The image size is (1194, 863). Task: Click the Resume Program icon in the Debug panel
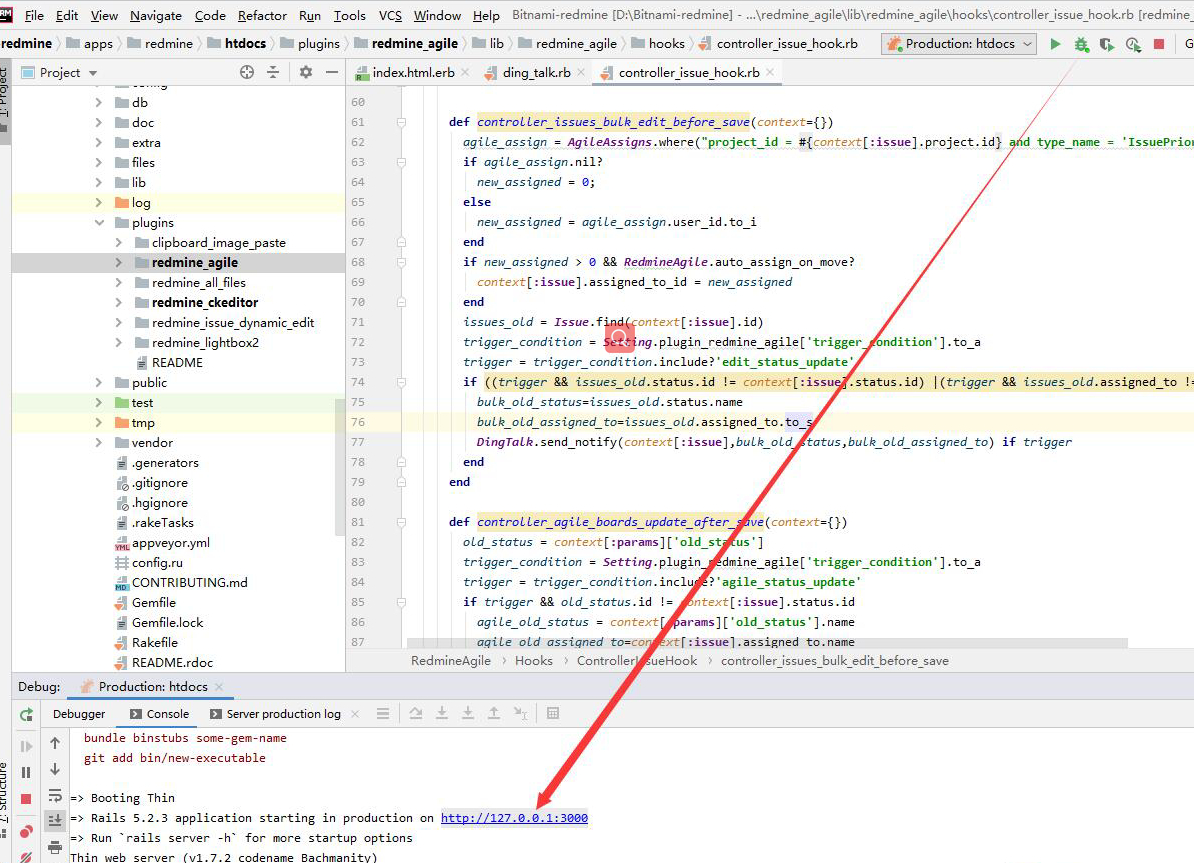pyautogui.click(x=26, y=746)
